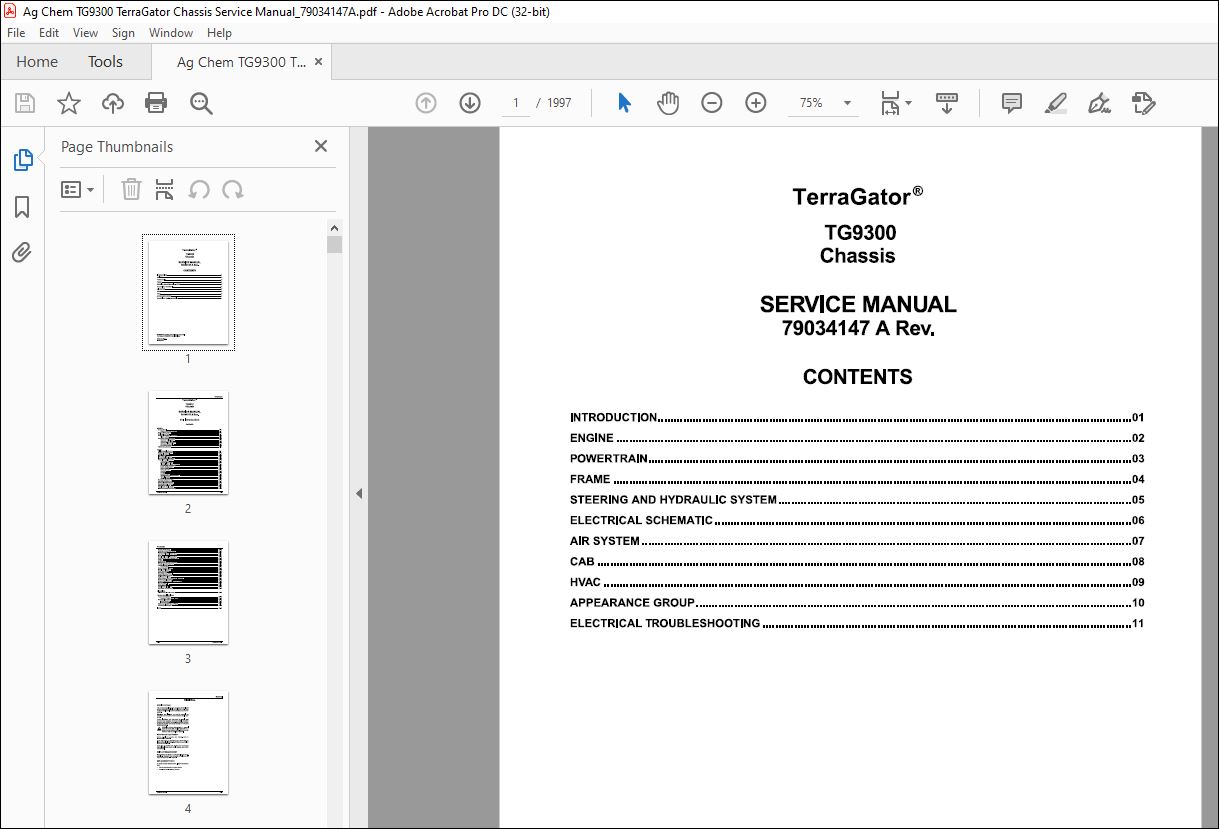Click the Save file icon
This screenshot has height=829, width=1219.
coord(25,103)
